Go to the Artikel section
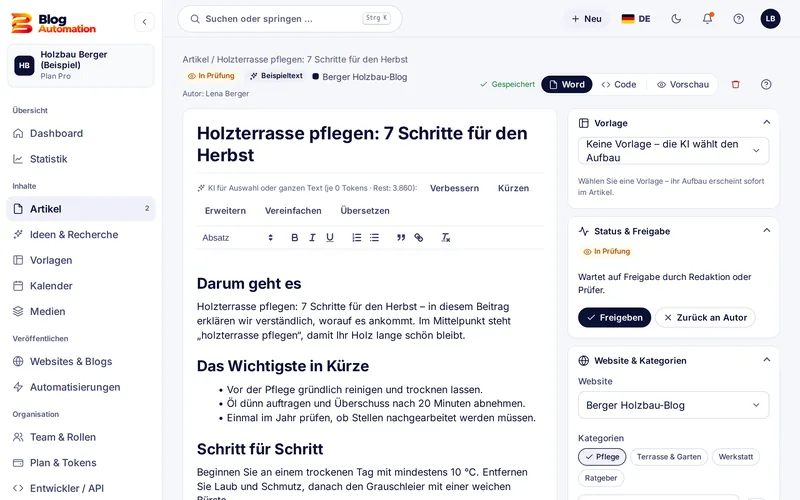 [x=81, y=209]
